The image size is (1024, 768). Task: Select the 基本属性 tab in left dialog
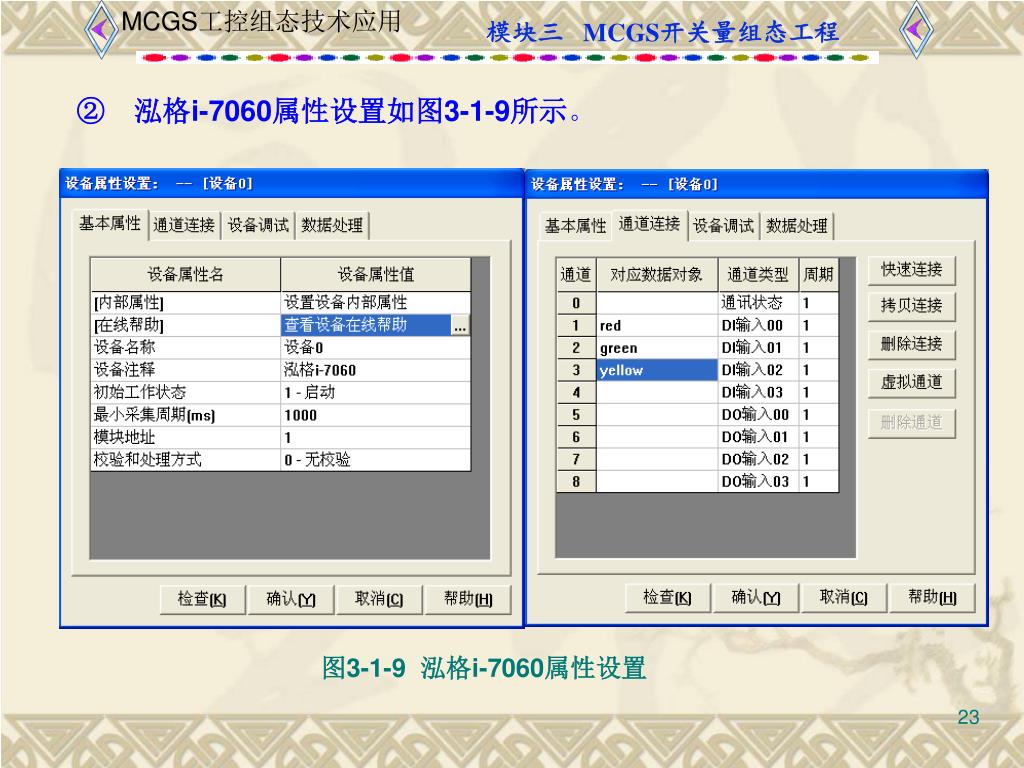pos(110,224)
